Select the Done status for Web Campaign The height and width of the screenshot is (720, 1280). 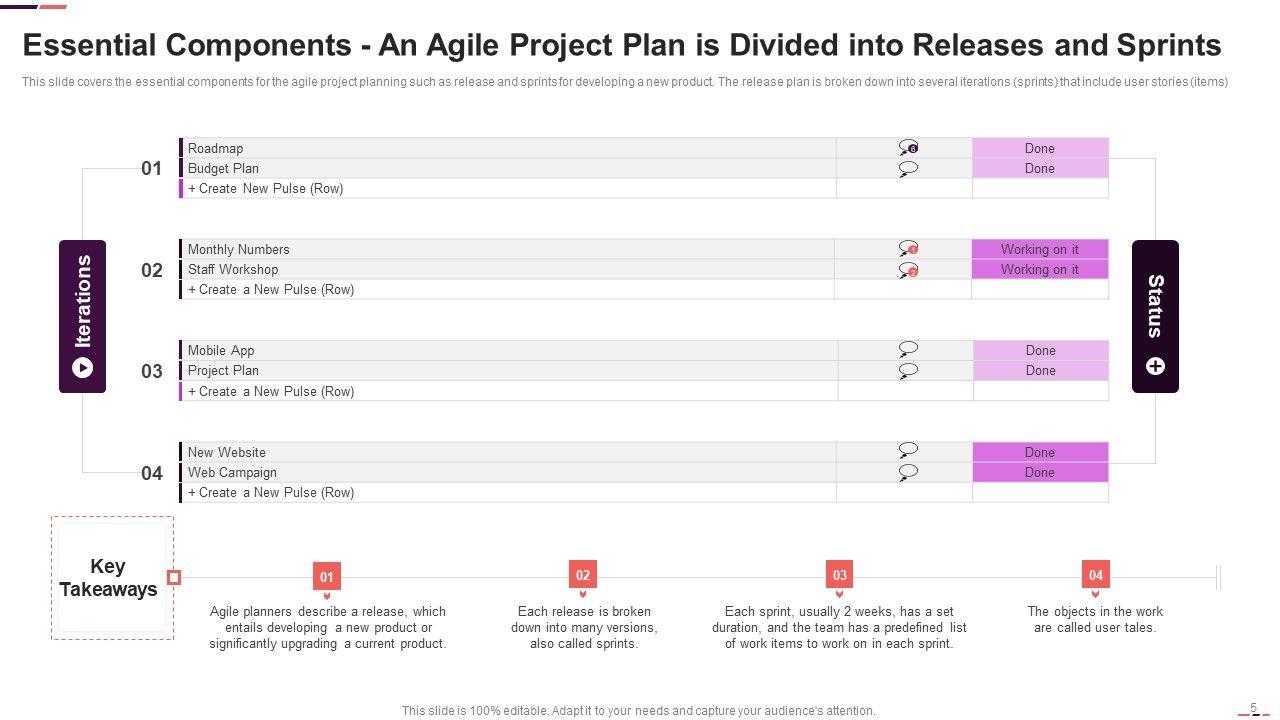coord(1040,472)
